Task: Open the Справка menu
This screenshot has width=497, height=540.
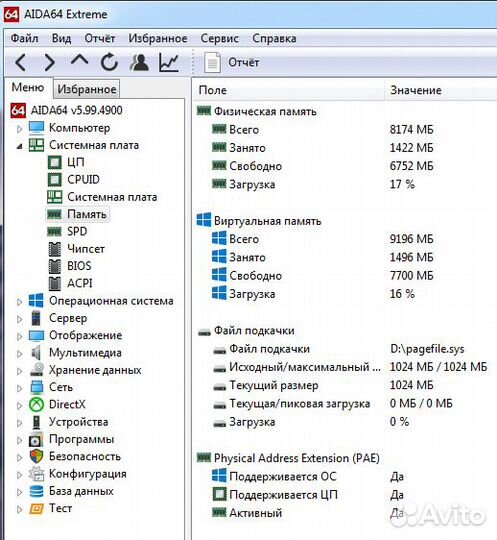Action: pos(274,38)
